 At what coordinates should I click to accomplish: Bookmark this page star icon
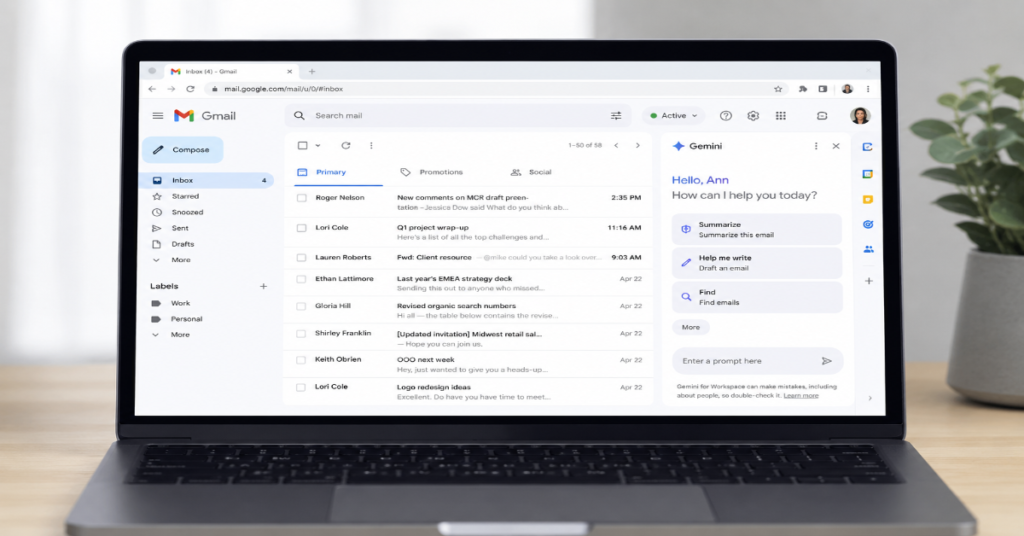[778, 89]
